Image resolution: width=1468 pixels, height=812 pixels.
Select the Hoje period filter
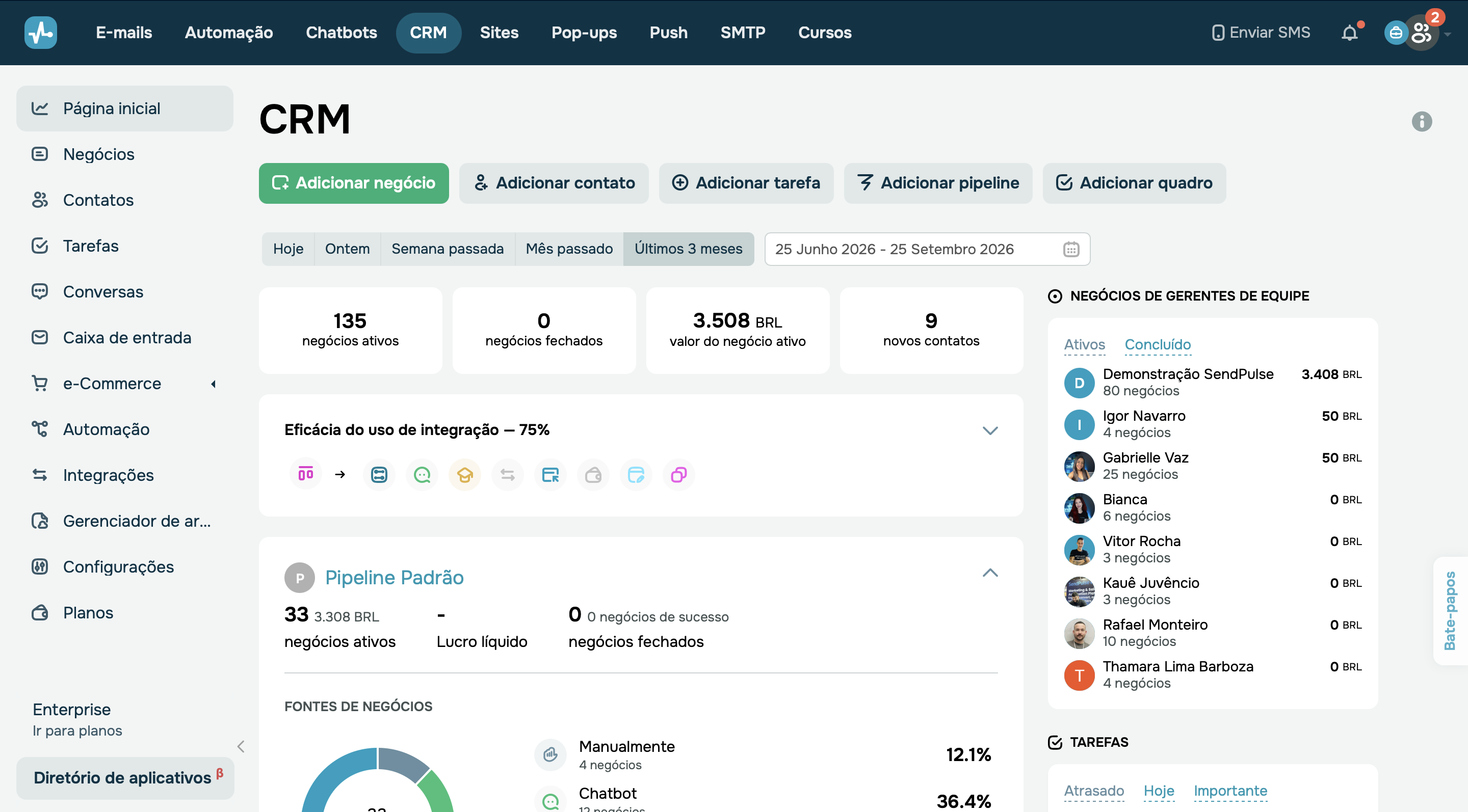click(x=289, y=249)
